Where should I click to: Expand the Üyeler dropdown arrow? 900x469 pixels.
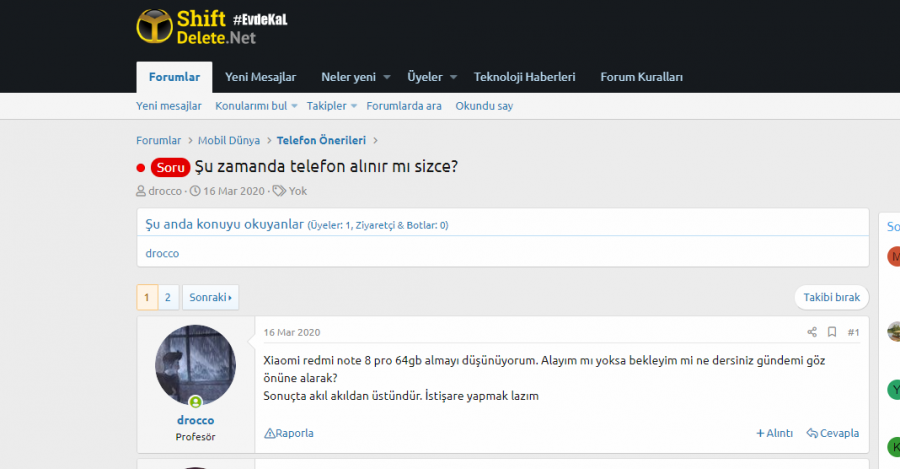[453, 77]
